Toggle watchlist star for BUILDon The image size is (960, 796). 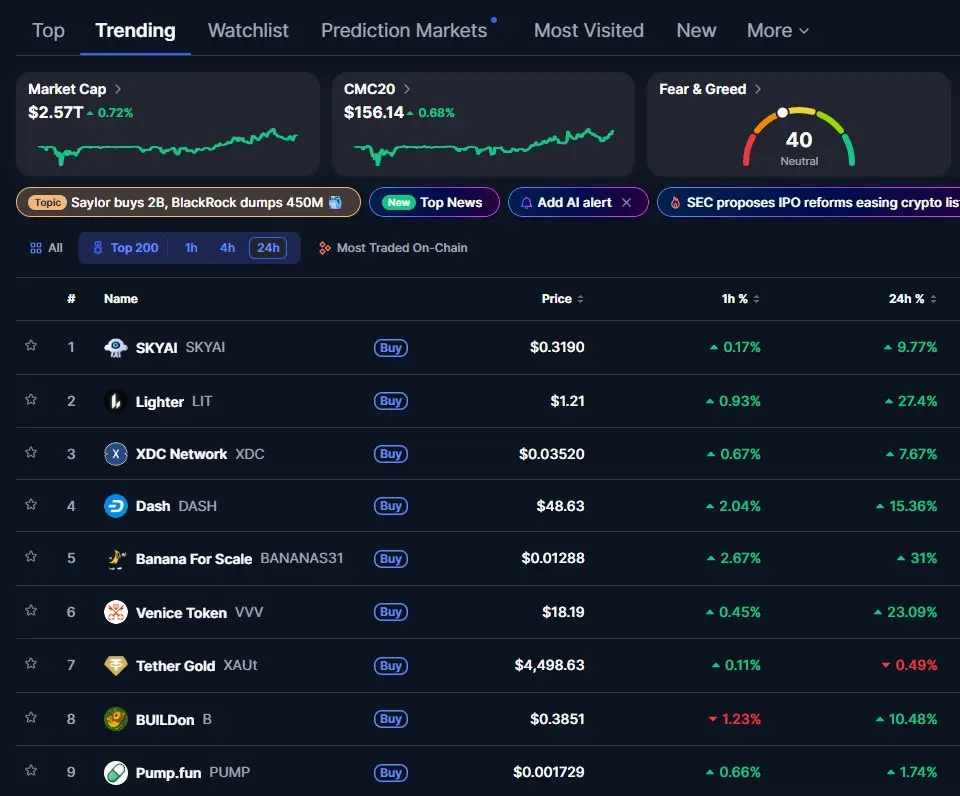coord(31,717)
